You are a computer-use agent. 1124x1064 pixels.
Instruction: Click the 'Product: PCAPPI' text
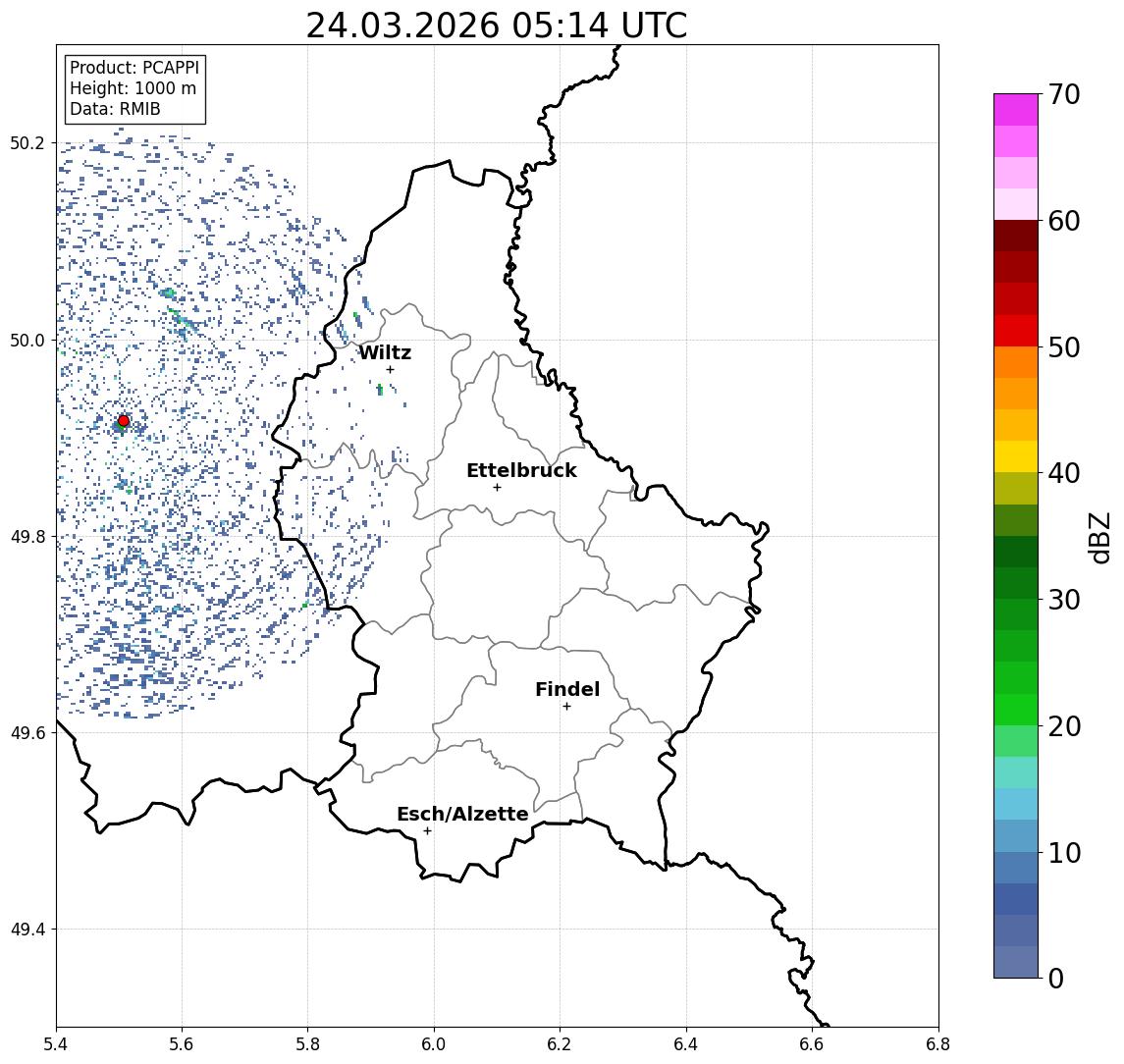[x=134, y=68]
